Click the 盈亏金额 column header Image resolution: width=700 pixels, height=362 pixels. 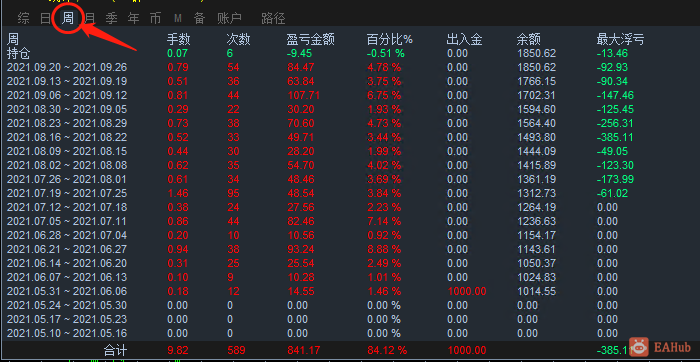310,40
